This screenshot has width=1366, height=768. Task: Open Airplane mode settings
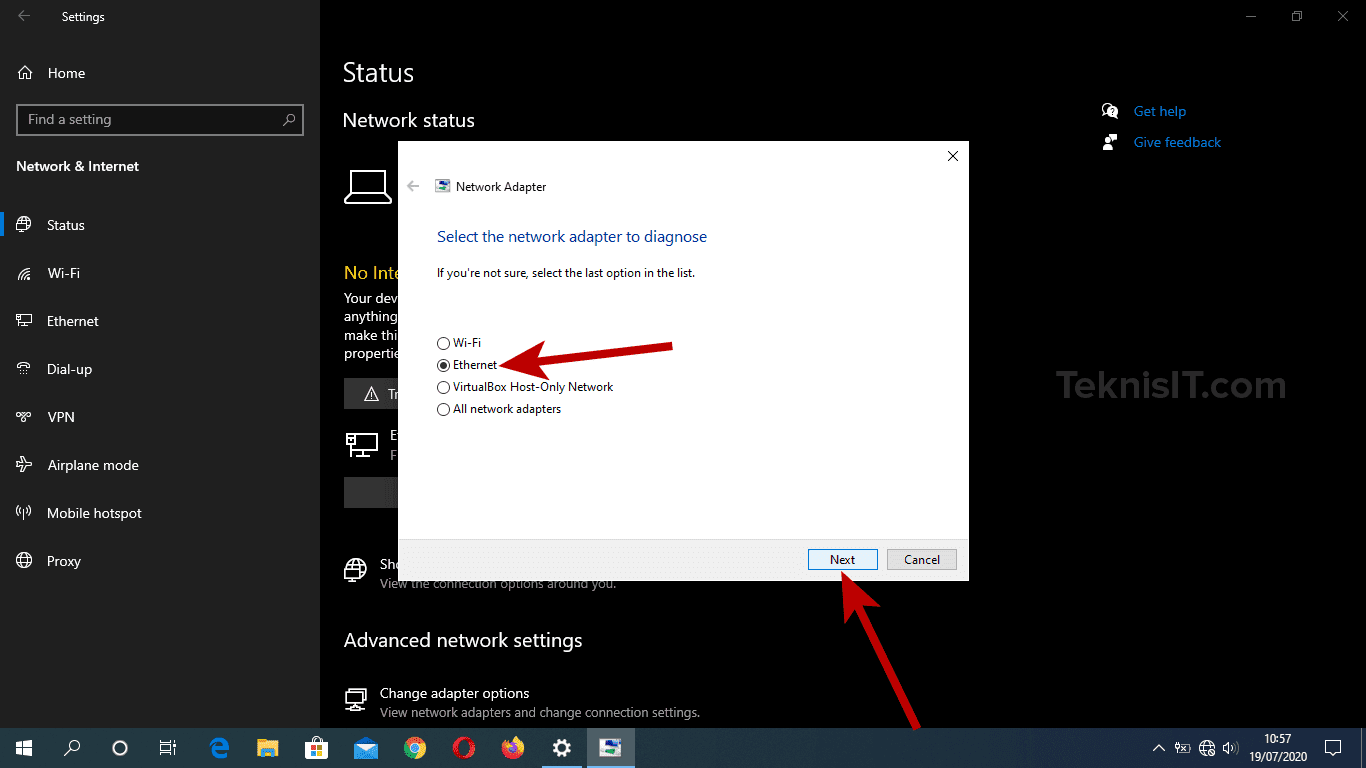click(x=93, y=465)
